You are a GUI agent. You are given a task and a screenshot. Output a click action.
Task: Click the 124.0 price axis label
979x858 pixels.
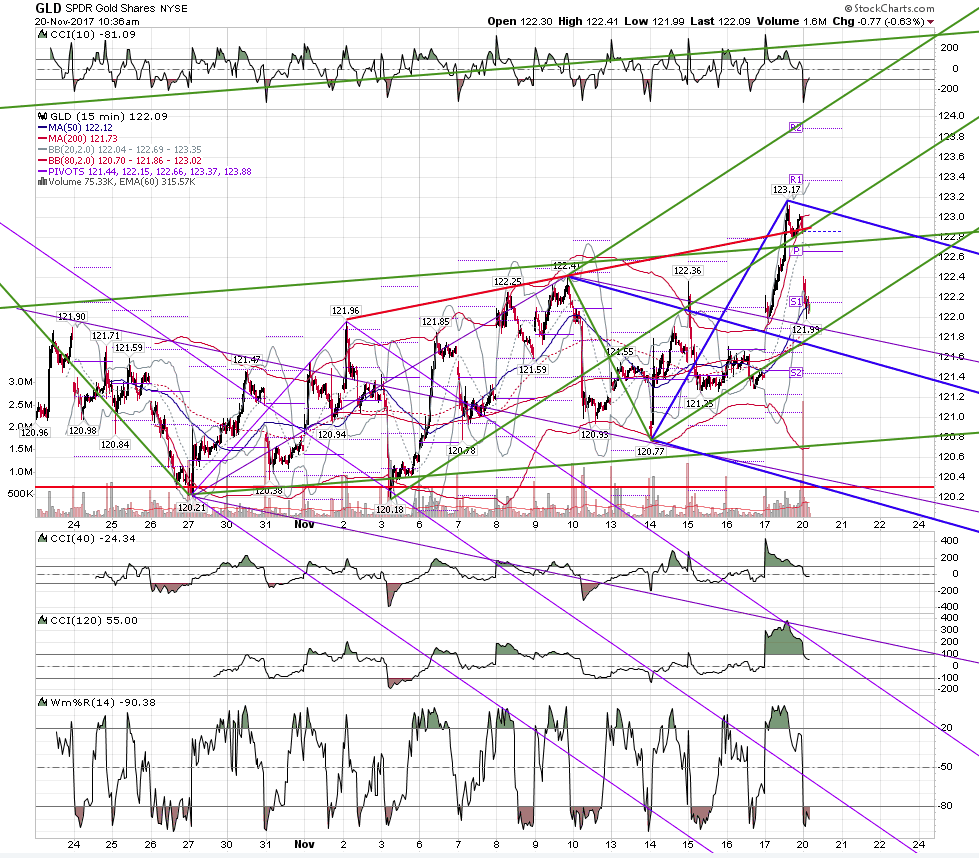pos(952,116)
